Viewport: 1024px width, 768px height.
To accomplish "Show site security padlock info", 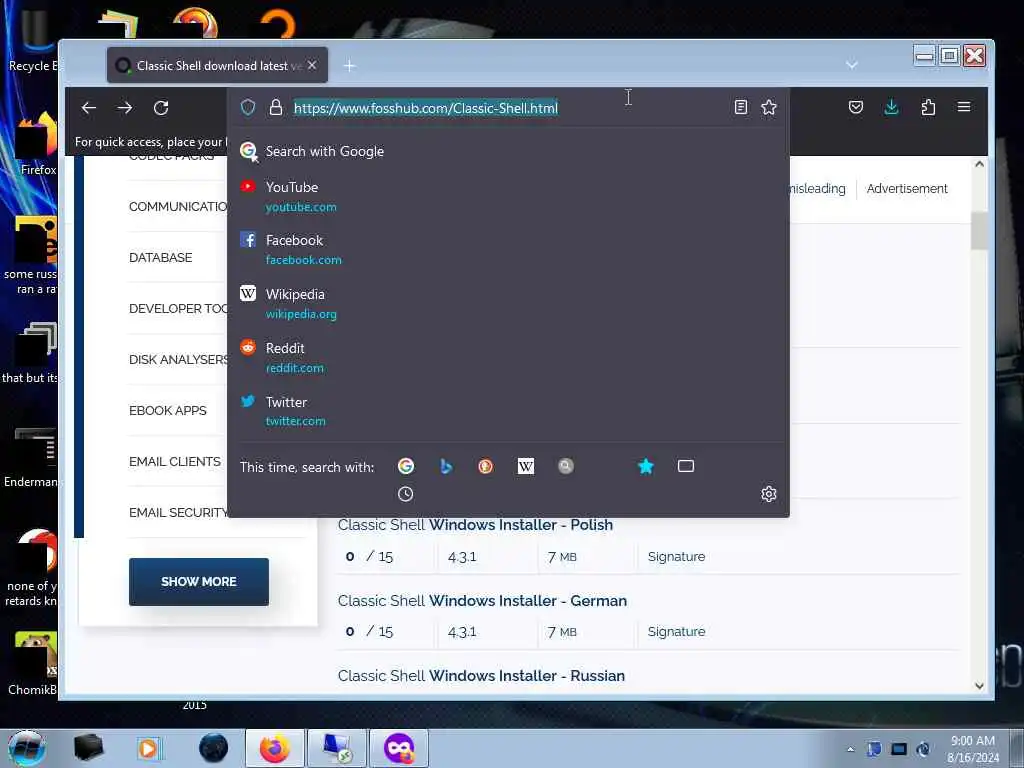I will pyautogui.click(x=276, y=107).
